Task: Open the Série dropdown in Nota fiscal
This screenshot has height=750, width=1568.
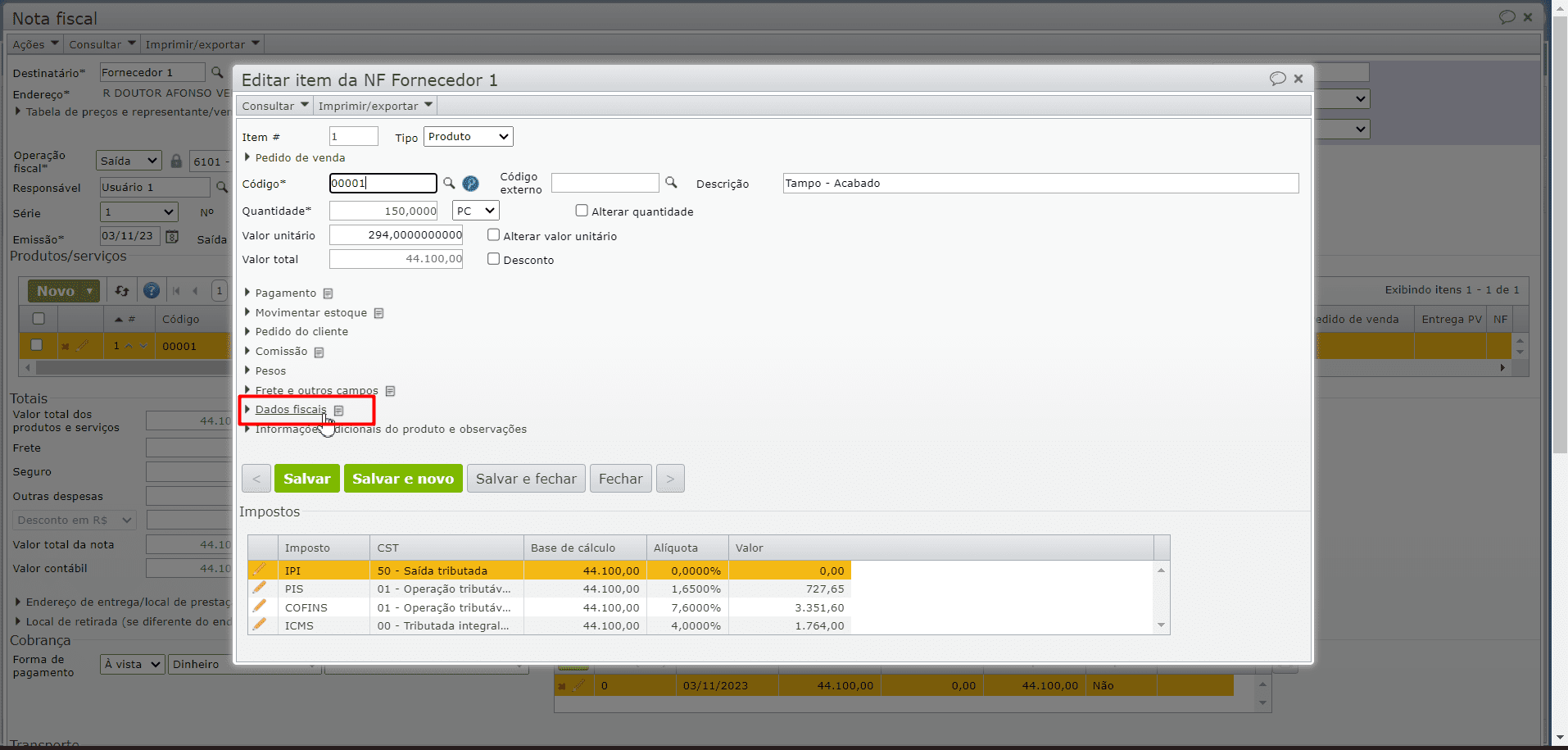Action: pos(138,212)
